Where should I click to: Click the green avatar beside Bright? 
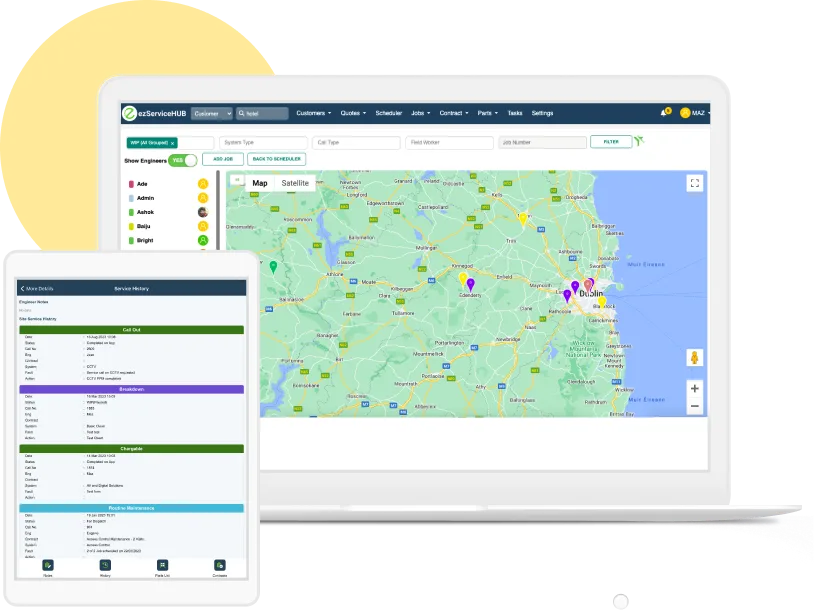[203, 240]
